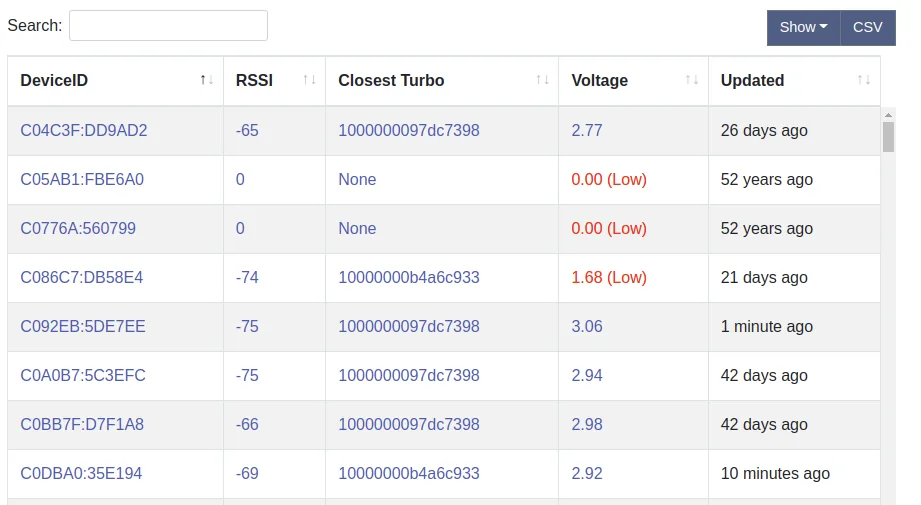Open device C0A0B7:5C3EFC link
This screenshot has height=505, width=921.
83,375
